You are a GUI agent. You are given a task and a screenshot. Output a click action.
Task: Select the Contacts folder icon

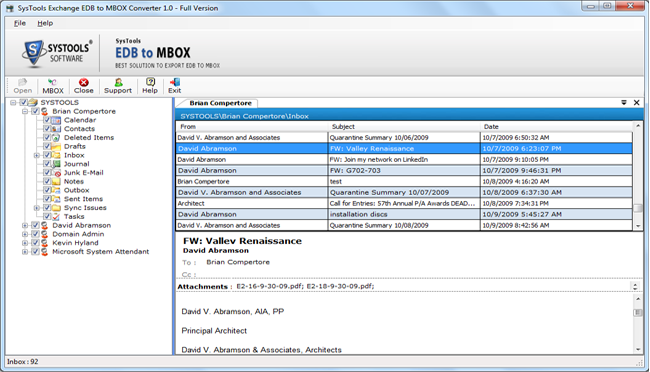pyautogui.click(x=56, y=129)
